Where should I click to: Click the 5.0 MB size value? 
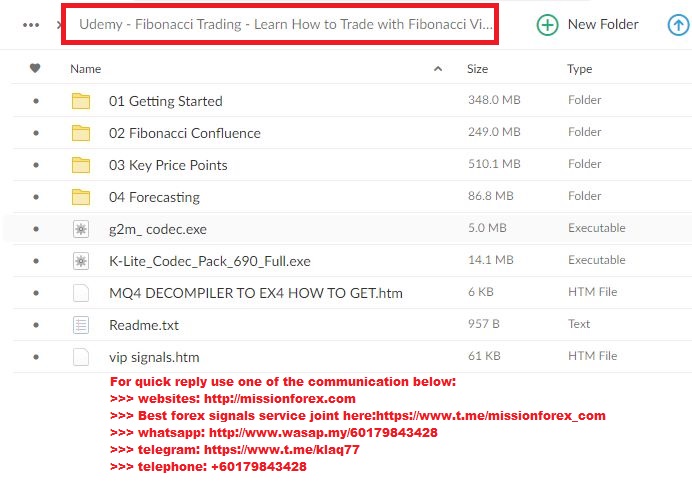[487, 228]
